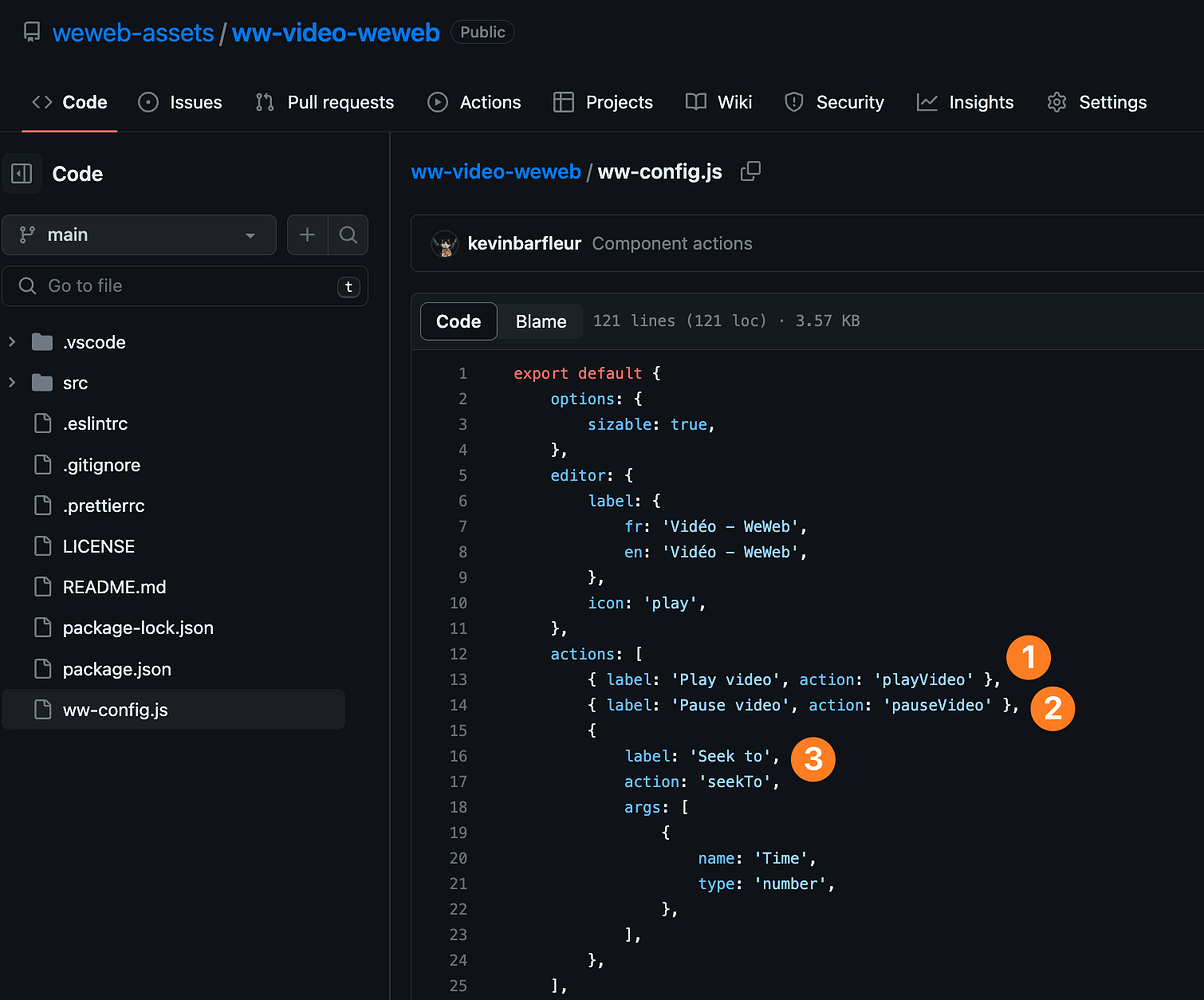Click the Add file plus button
Viewport: 1204px width, 1000px height.
(307, 234)
